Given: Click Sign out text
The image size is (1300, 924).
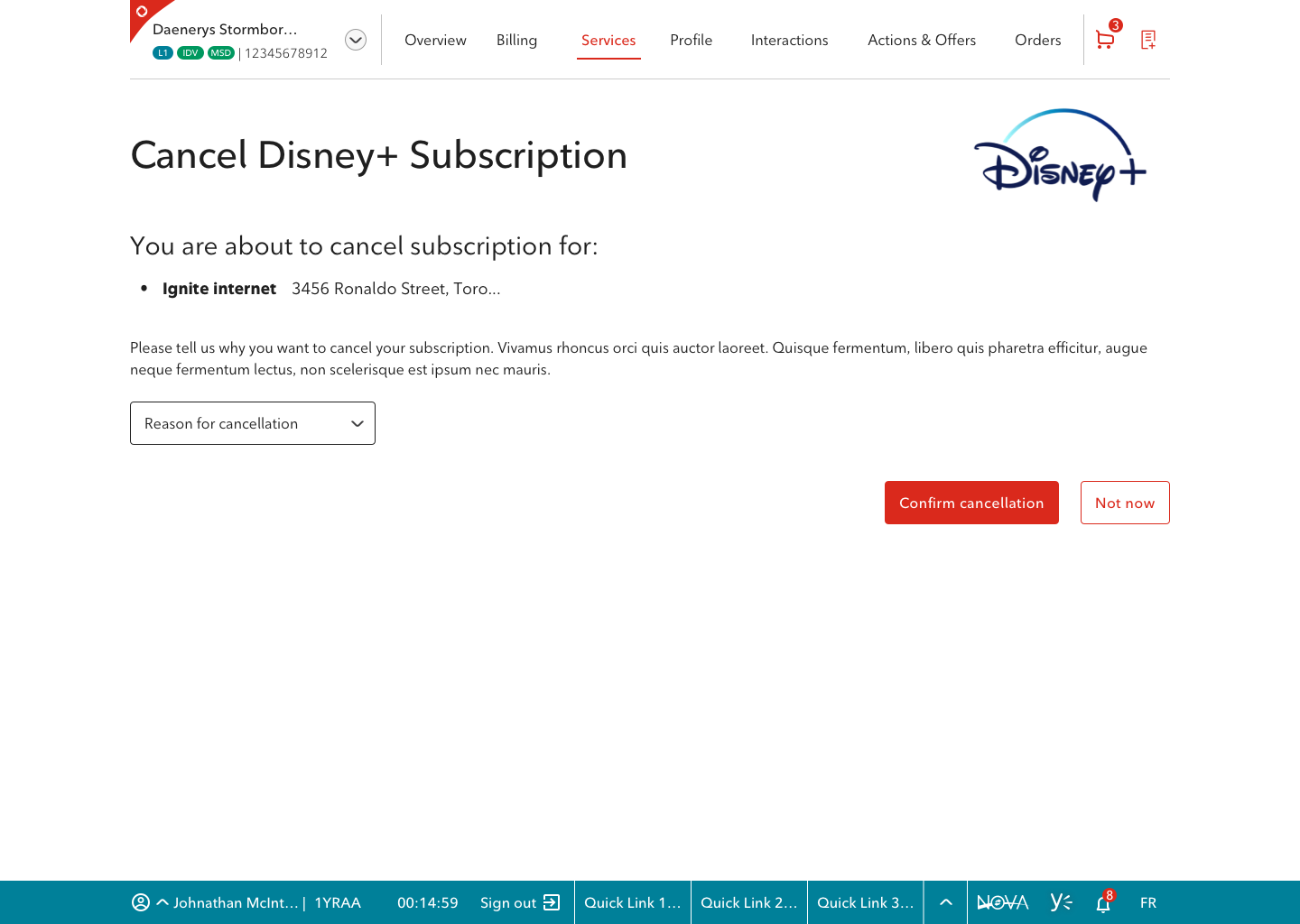Looking at the screenshot, I should click(508, 902).
